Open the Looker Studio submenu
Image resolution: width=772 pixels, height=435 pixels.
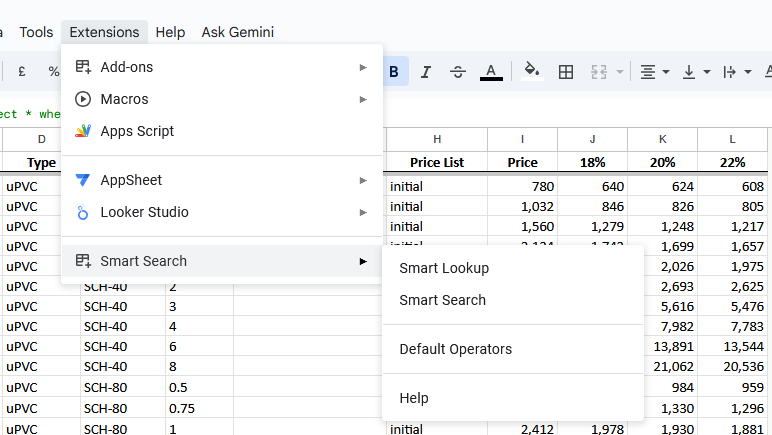click(x=222, y=213)
